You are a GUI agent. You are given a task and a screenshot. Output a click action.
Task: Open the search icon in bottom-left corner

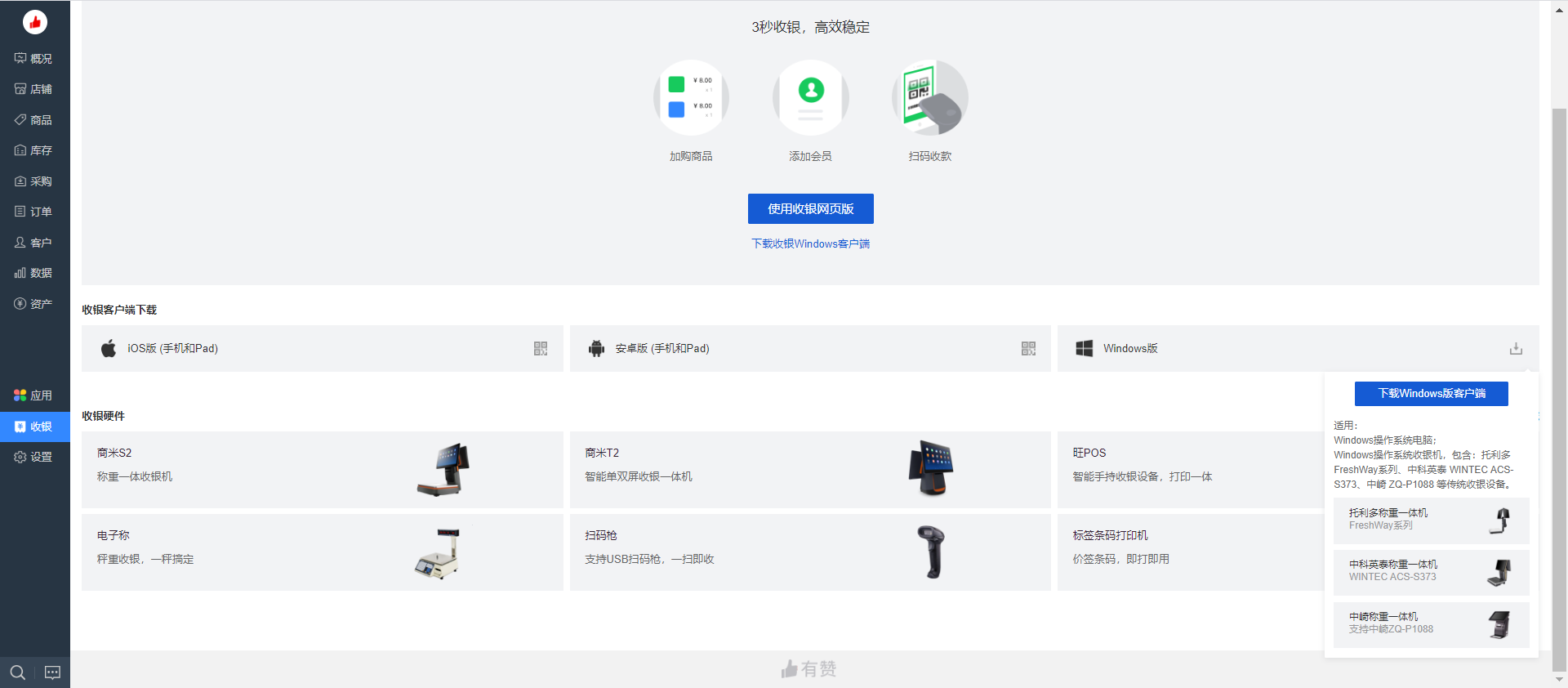point(17,672)
